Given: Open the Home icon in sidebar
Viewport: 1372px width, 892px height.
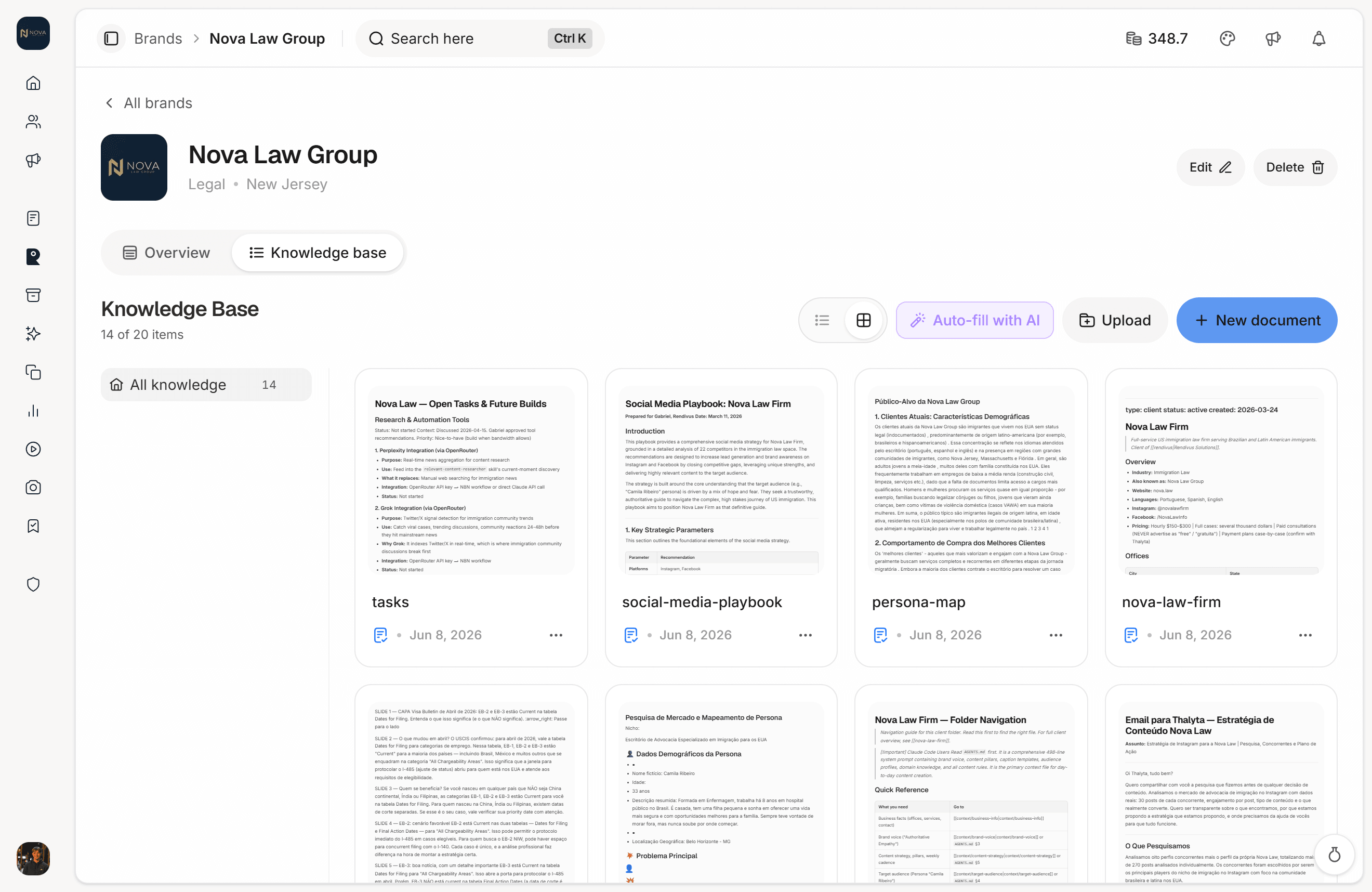Looking at the screenshot, I should (33, 83).
